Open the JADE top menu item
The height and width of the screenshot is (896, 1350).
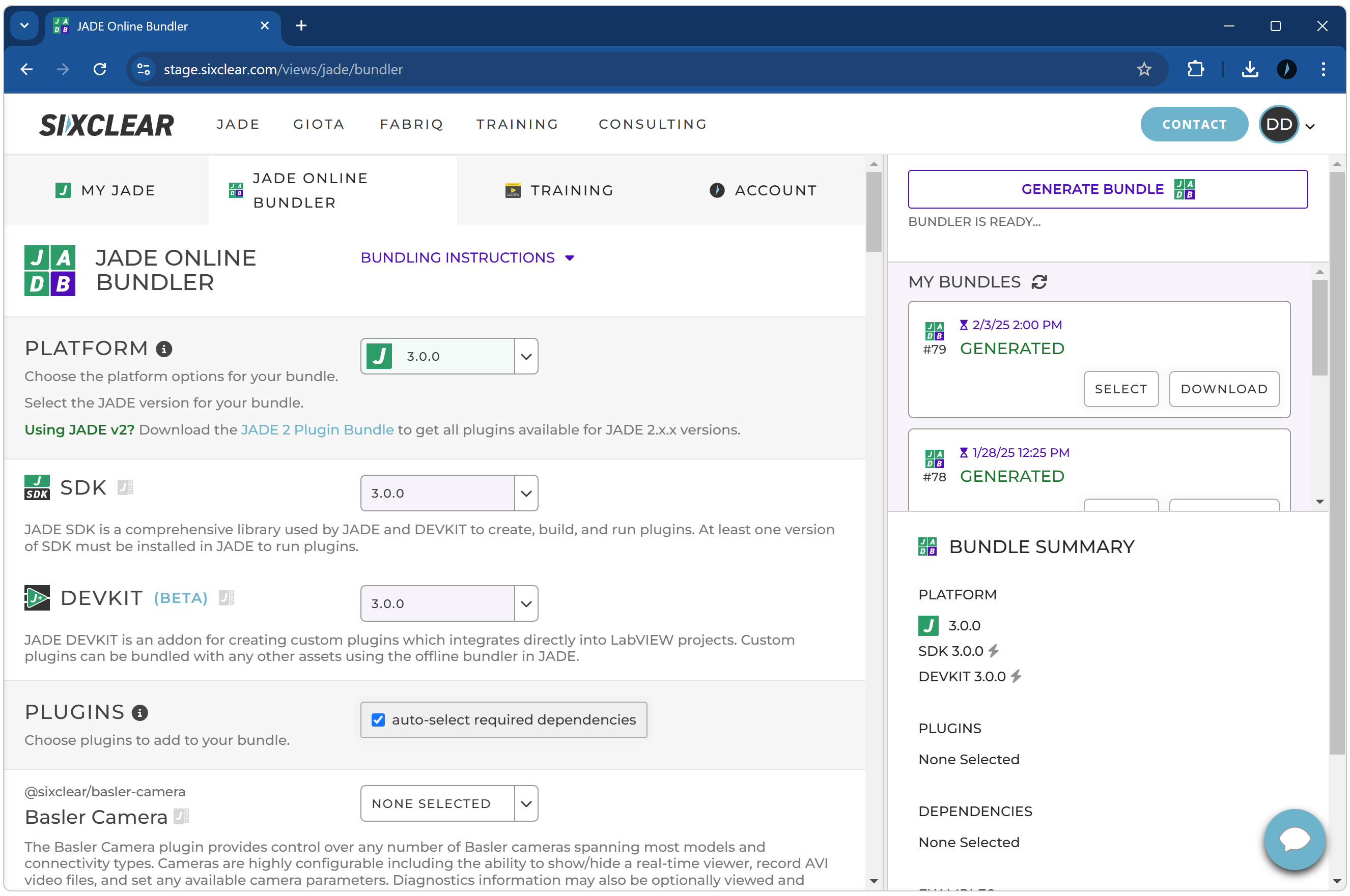click(238, 124)
